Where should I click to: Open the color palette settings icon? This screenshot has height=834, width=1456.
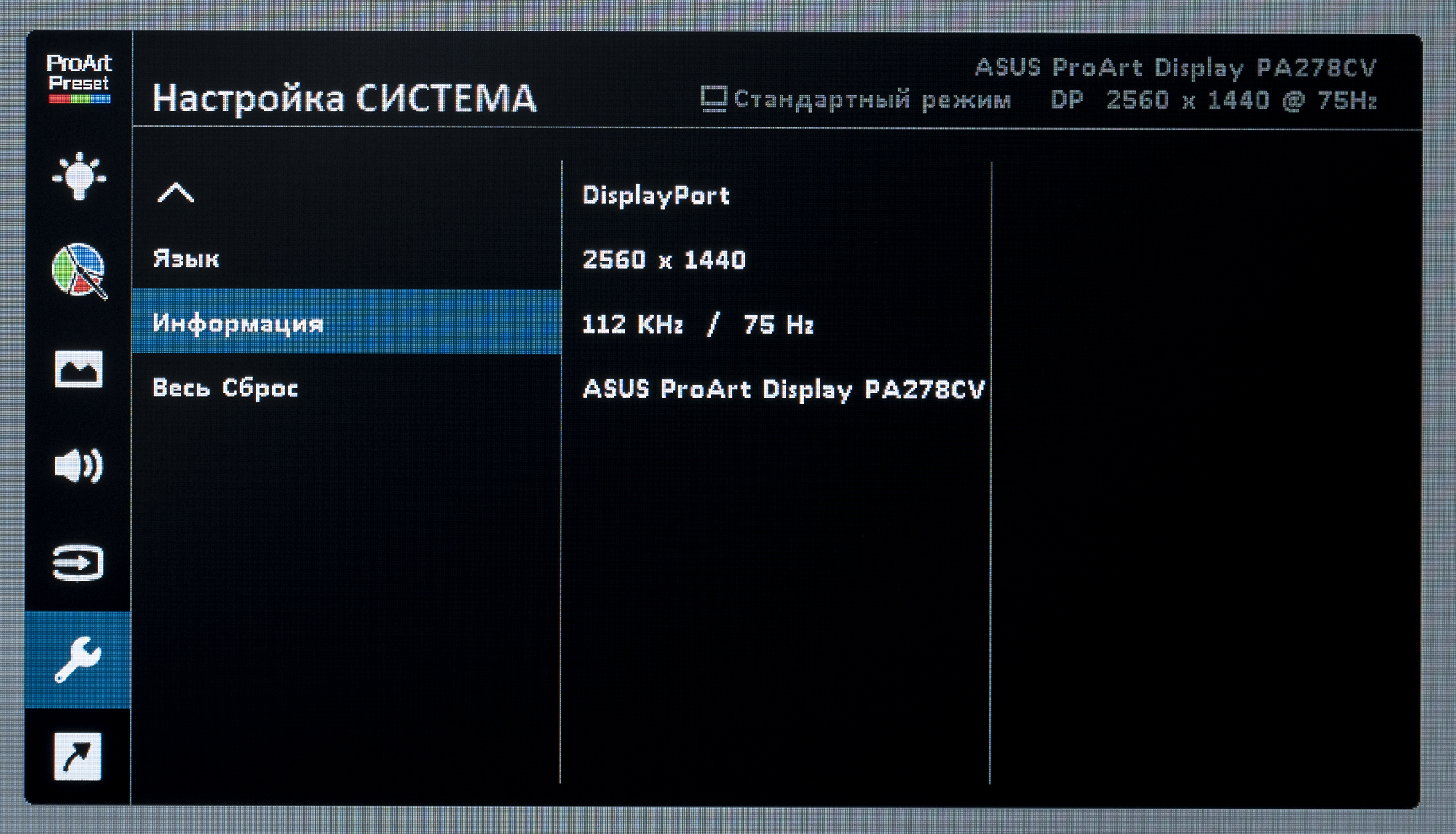point(79,271)
